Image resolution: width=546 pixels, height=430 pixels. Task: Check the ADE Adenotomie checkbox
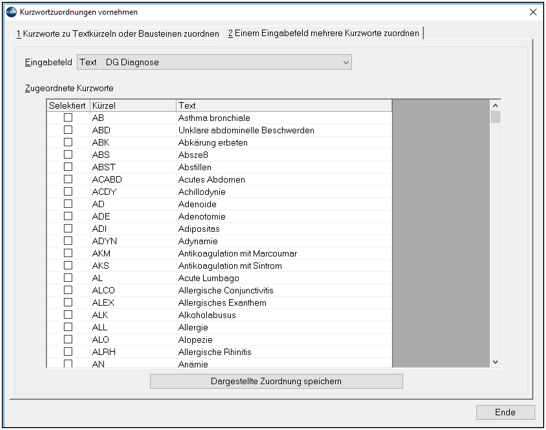tap(68, 216)
